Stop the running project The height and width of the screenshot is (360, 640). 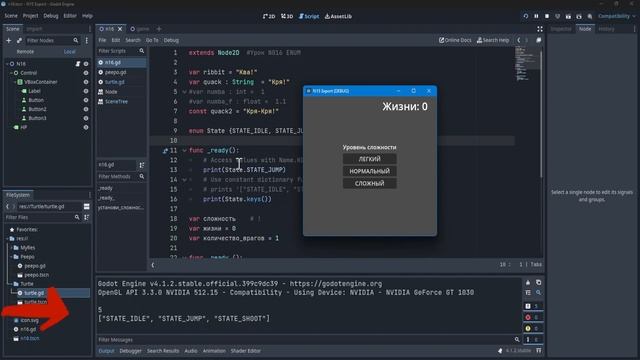point(547,16)
